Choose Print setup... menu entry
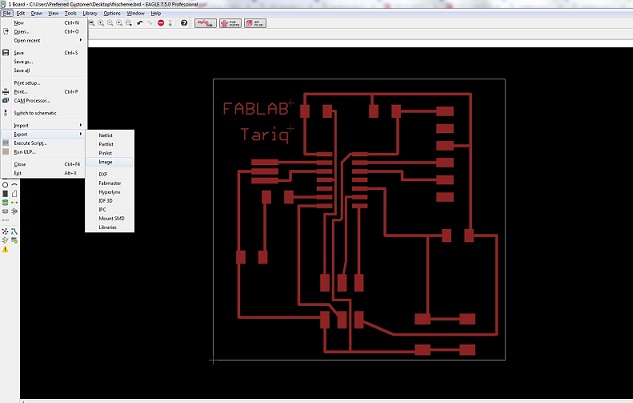 click(x=44, y=83)
